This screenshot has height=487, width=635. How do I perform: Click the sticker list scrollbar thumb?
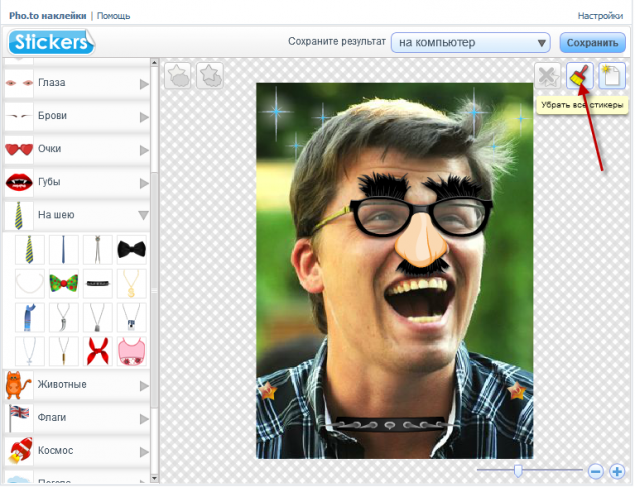[x=154, y=290]
